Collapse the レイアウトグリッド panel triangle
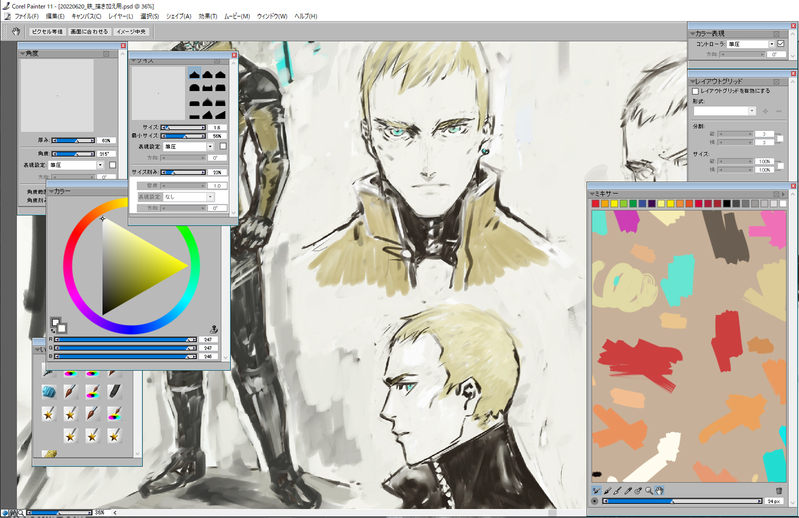Image resolution: width=799 pixels, height=518 pixels. [693, 81]
